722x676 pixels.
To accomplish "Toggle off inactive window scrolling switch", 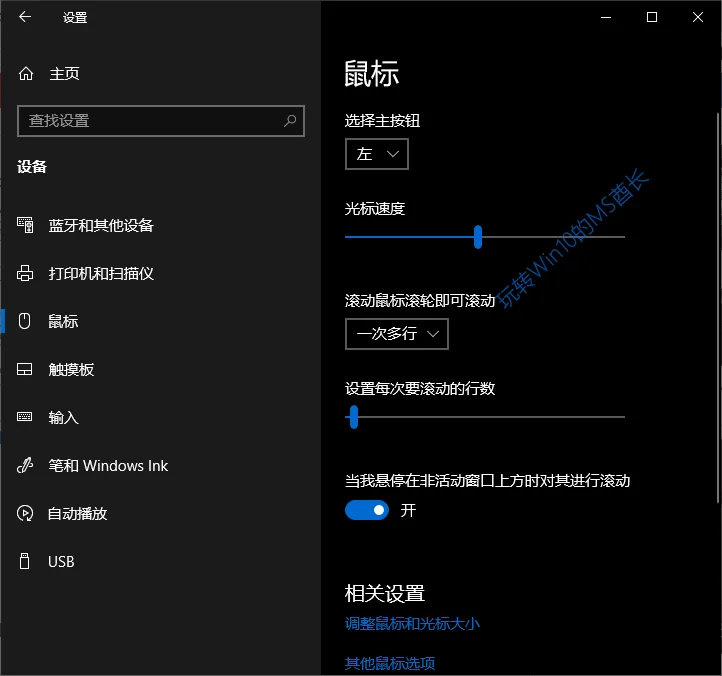I will (x=367, y=510).
